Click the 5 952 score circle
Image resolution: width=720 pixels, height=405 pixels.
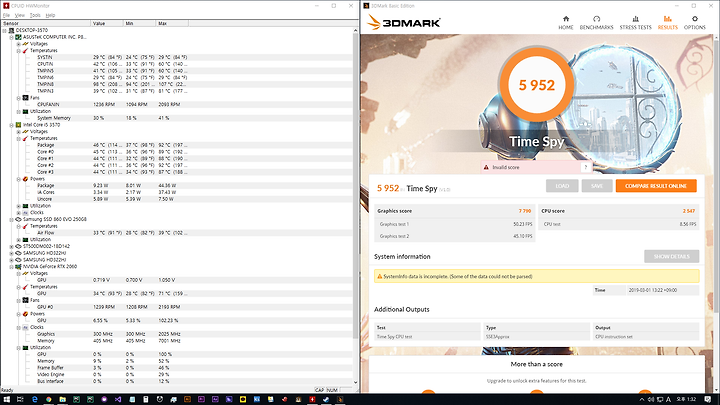(536, 84)
